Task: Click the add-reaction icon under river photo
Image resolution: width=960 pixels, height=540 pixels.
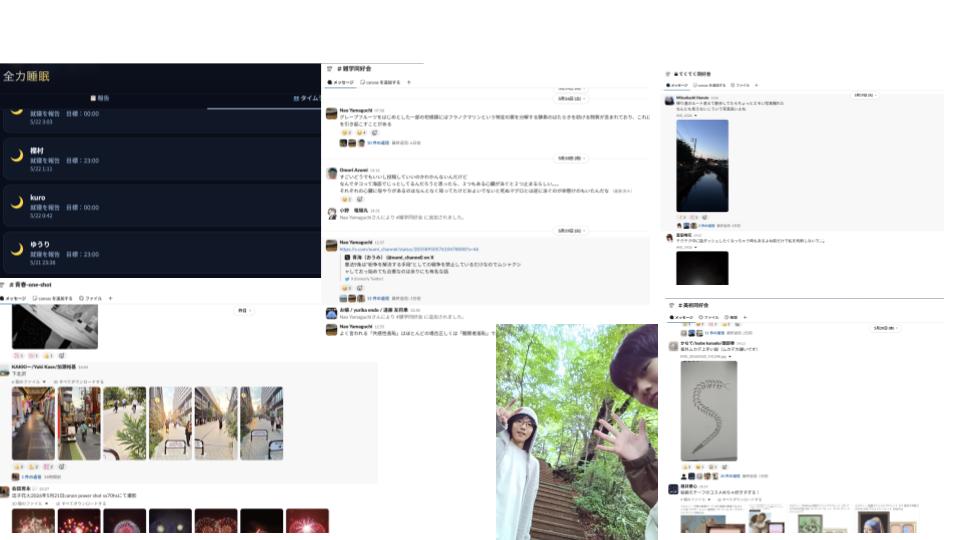Action: point(705,217)
